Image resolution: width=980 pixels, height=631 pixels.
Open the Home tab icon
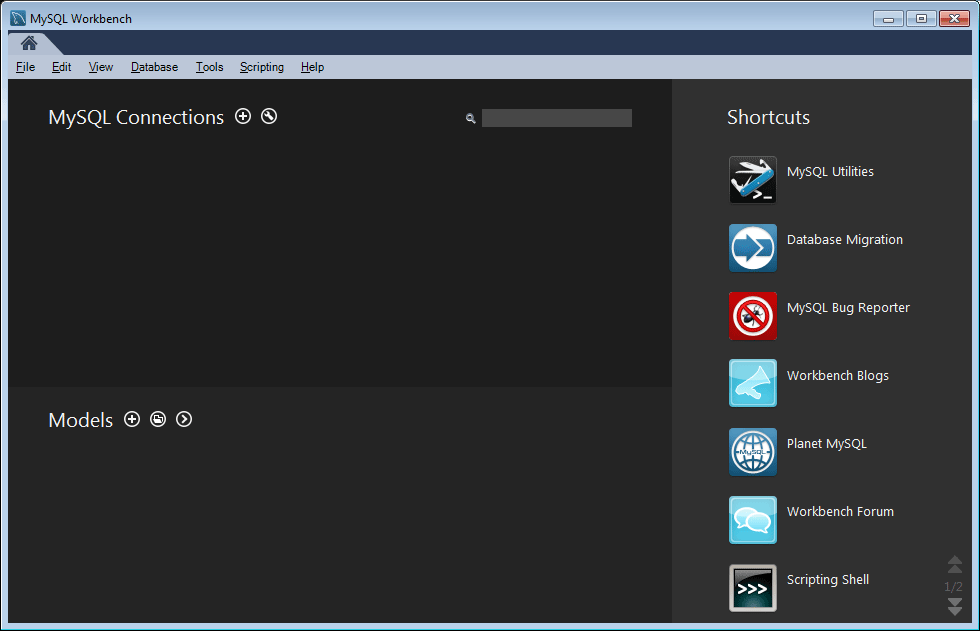pos(29,43)
